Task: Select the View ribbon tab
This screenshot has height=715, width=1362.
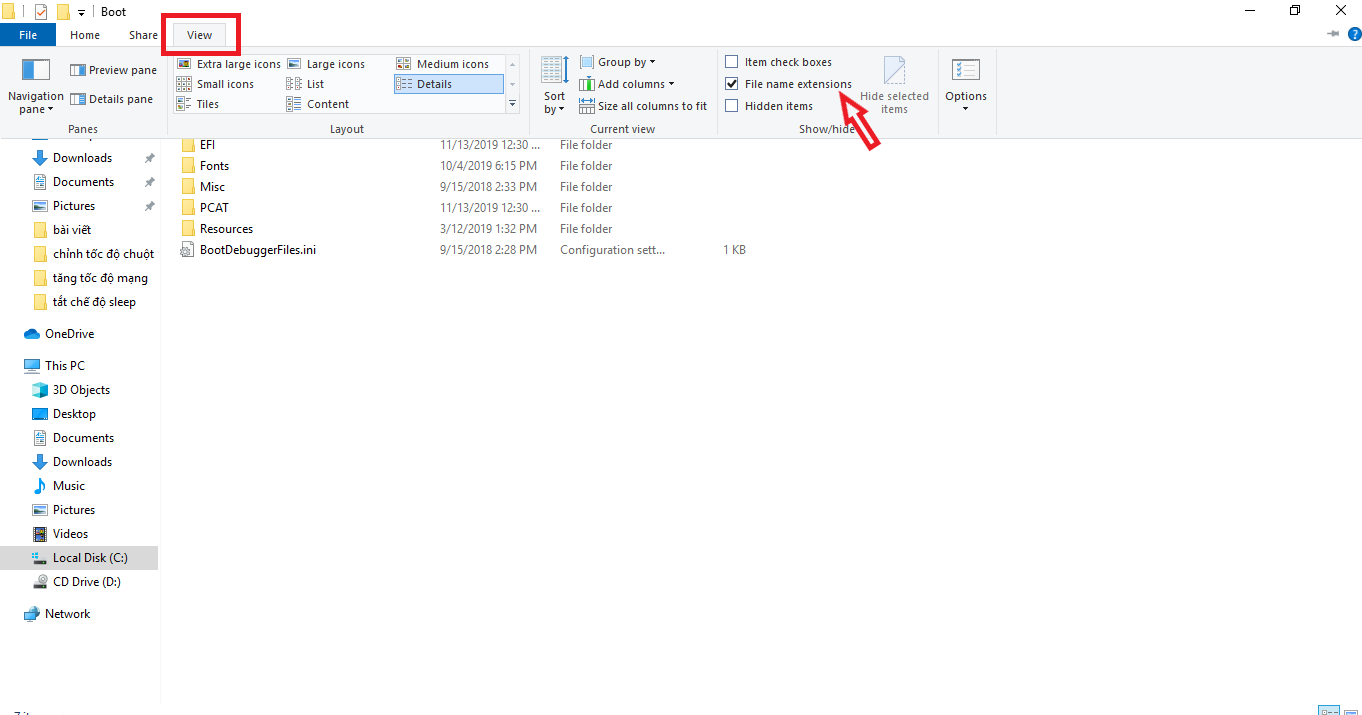Action: tap(200, 35)
